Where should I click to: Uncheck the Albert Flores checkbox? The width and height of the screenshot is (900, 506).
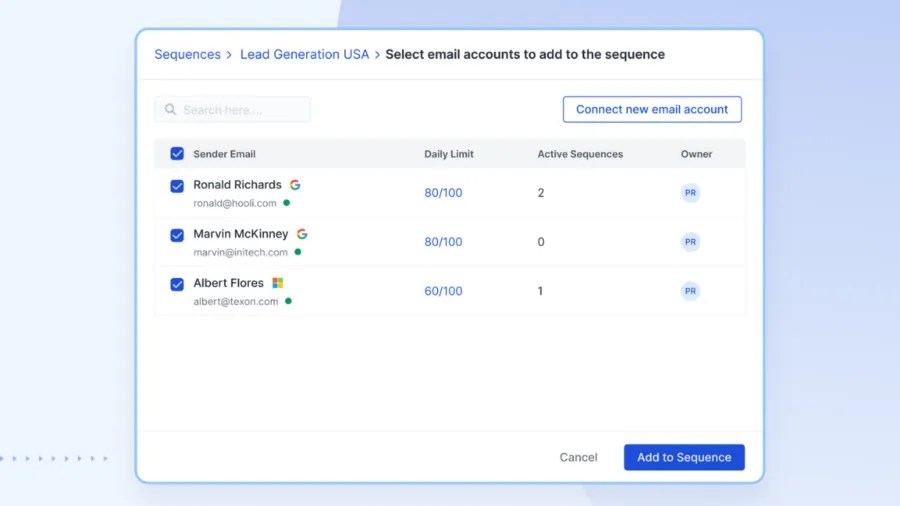(x=177, y=285)
